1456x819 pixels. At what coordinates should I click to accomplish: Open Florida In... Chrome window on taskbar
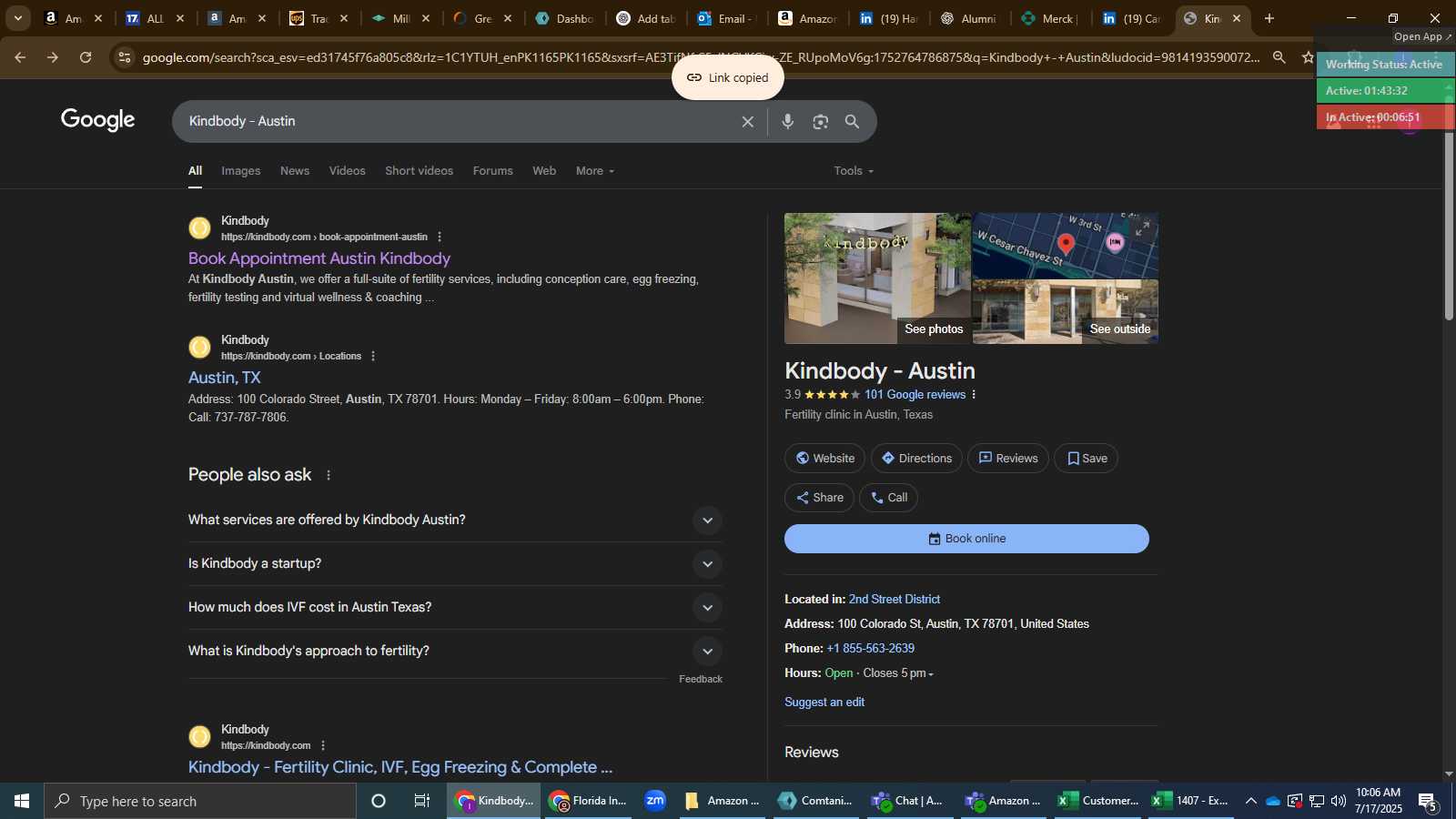588,801
